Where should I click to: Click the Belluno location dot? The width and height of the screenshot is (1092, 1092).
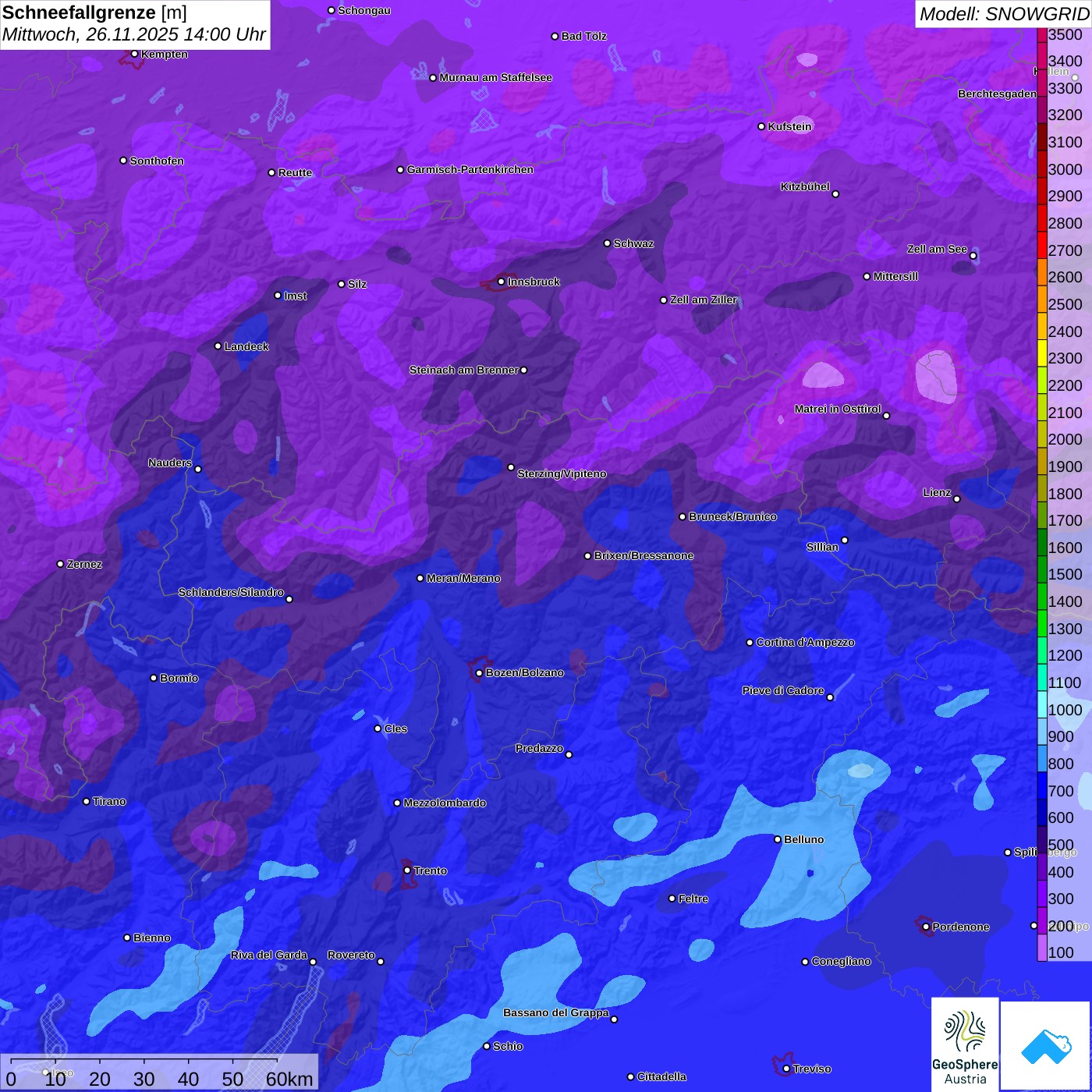777,839
